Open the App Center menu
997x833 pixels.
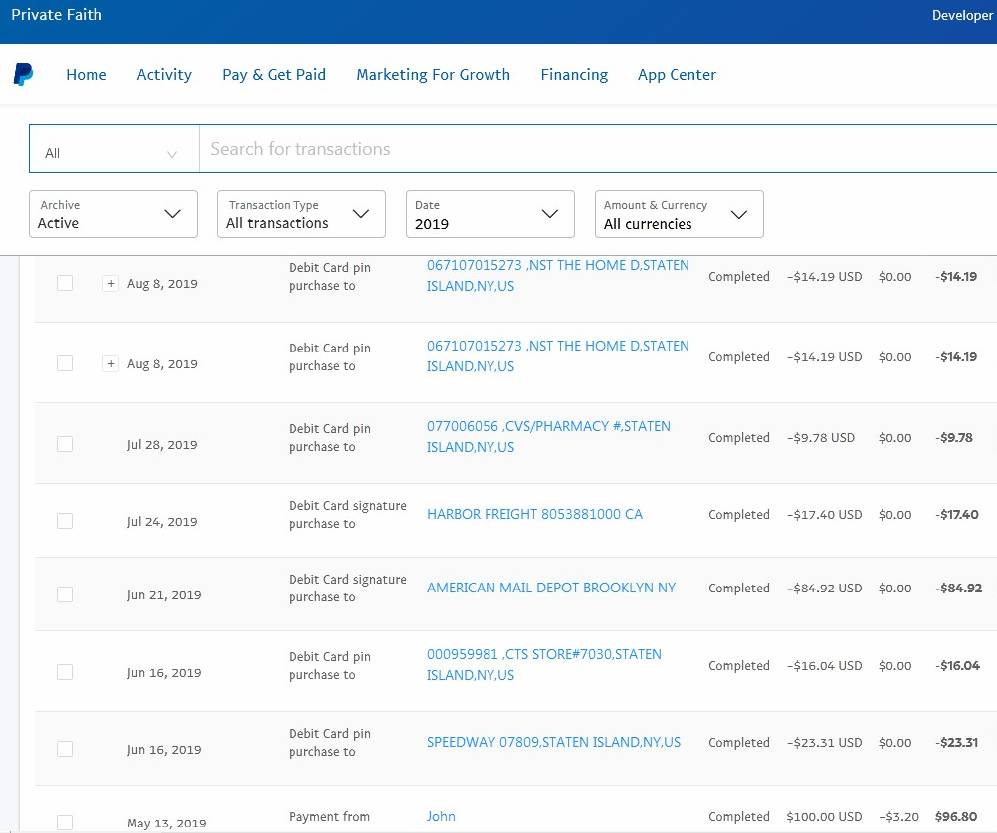click(x=677, y=74)
